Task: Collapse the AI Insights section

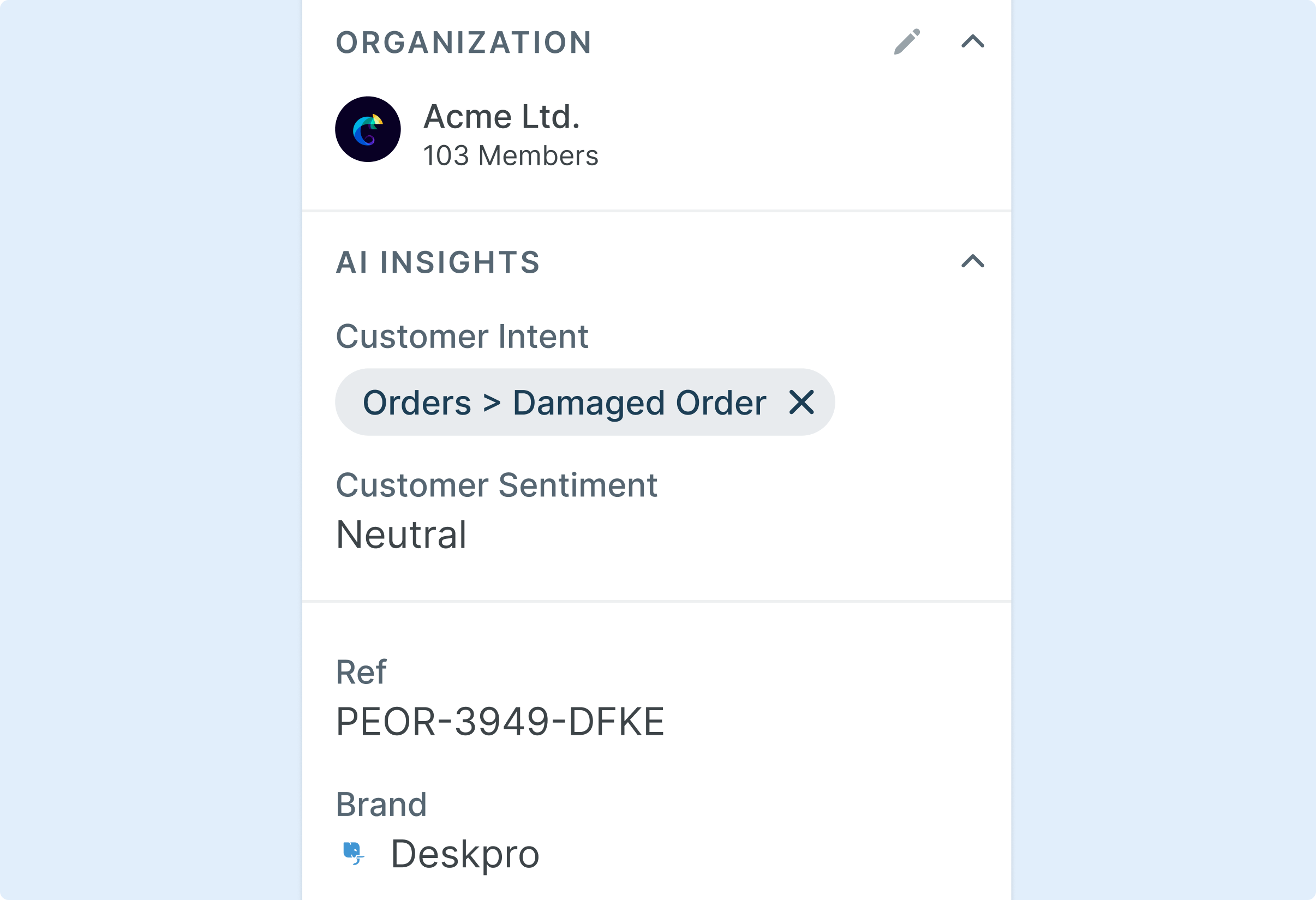Action: tap(972, 261)
